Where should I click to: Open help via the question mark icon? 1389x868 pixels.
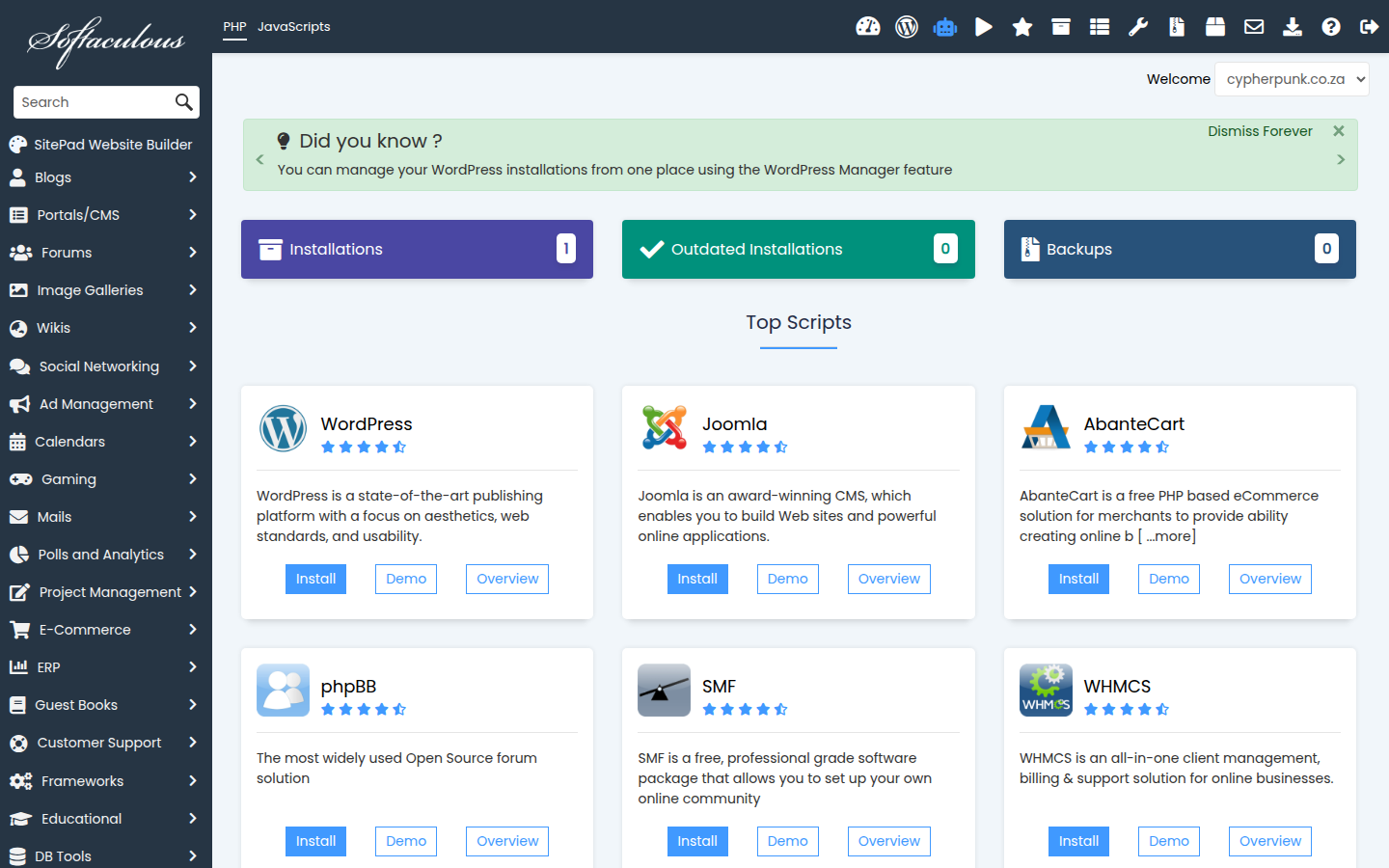[1331, 27]
